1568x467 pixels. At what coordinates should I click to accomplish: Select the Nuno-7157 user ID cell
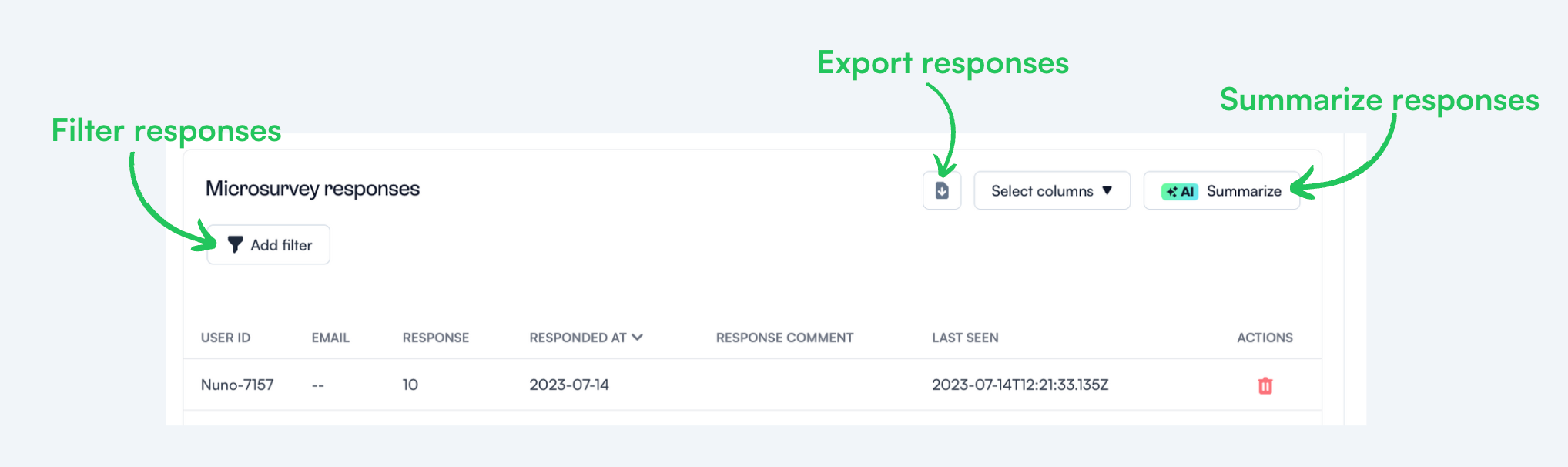[237, 385]
